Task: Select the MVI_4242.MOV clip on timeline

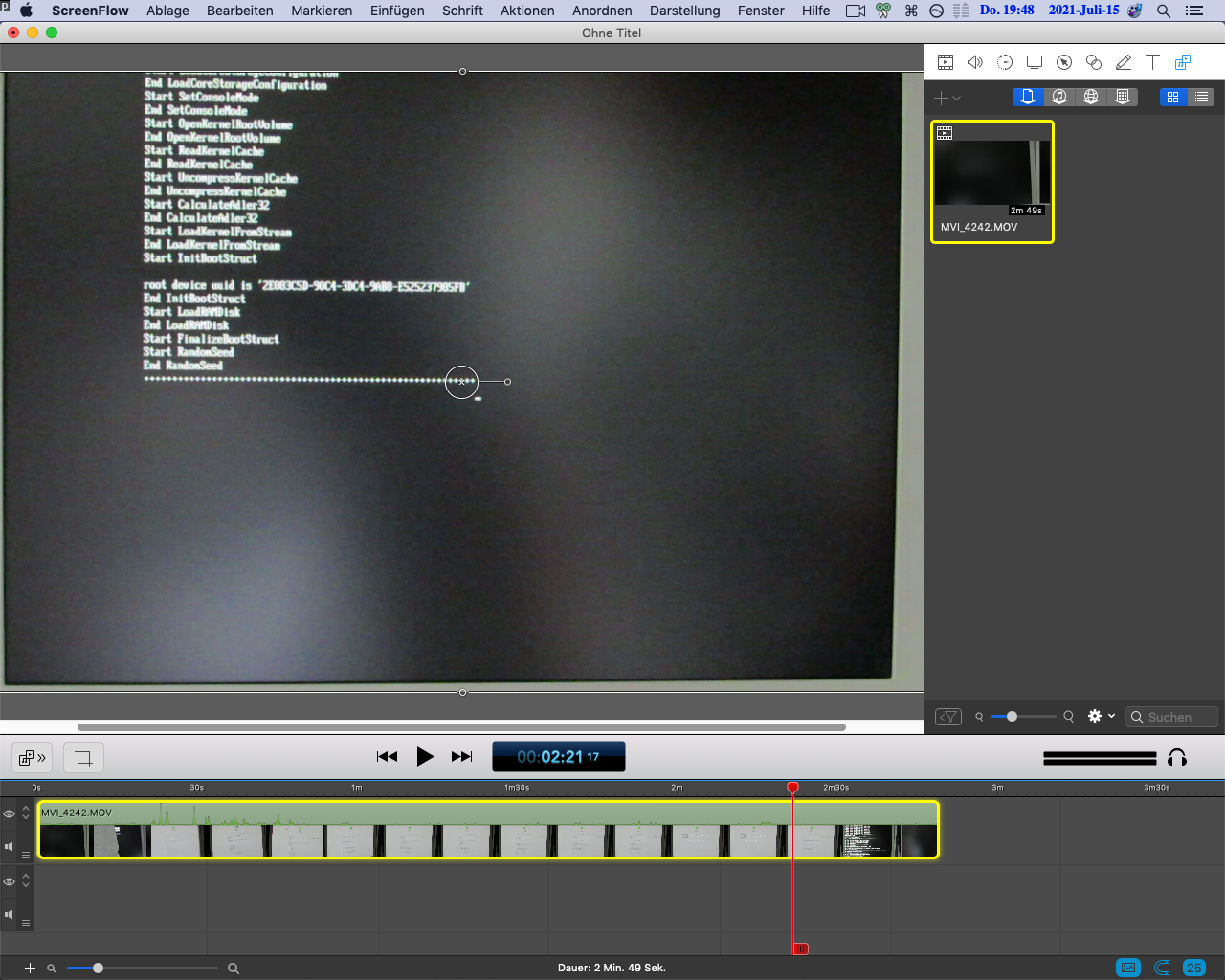Action: tap(488, 830)
